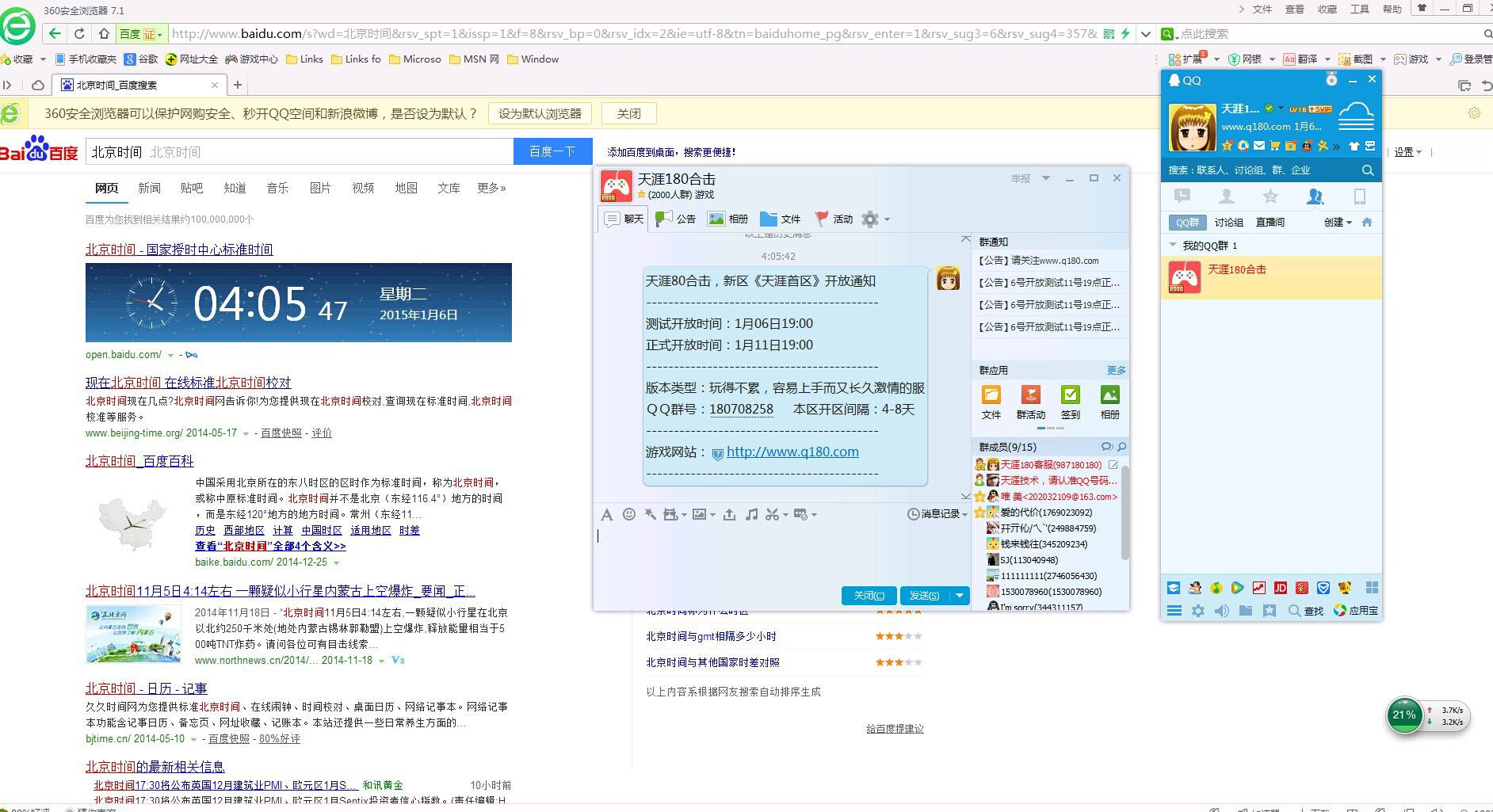1493x812 pixels.
Task: Click the 设为默认浏览器 button
Action: point(540,113)
